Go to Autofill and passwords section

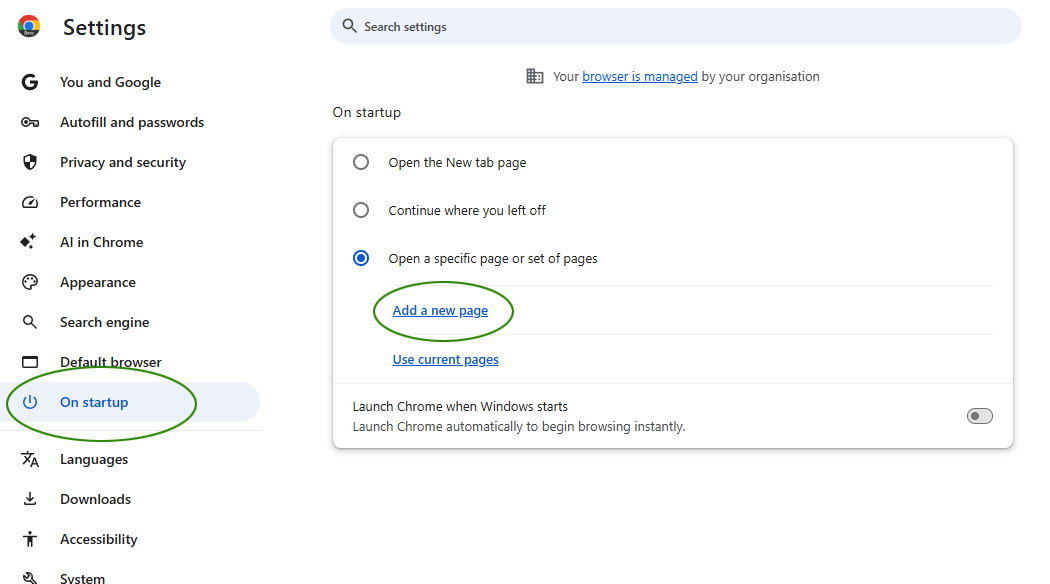[x=131, y=123]
